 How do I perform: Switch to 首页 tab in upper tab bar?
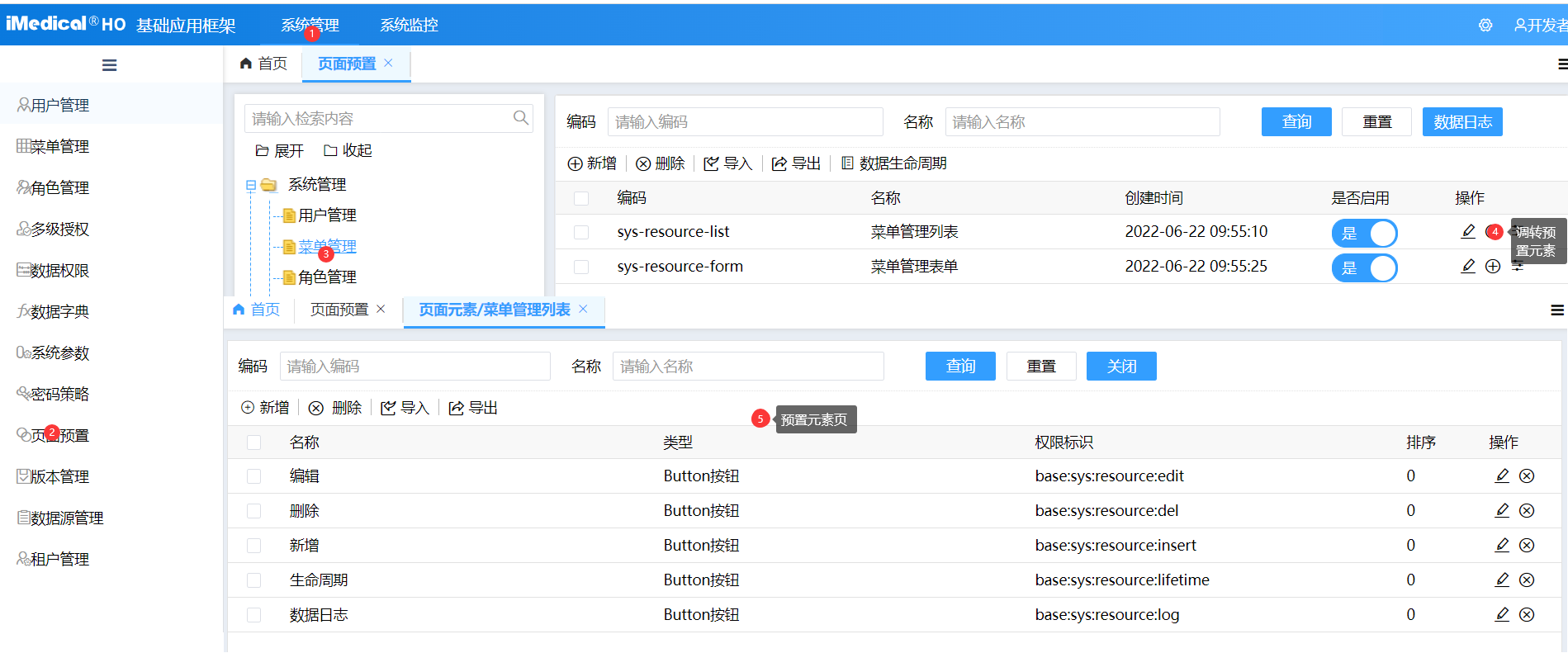point(263,64)
